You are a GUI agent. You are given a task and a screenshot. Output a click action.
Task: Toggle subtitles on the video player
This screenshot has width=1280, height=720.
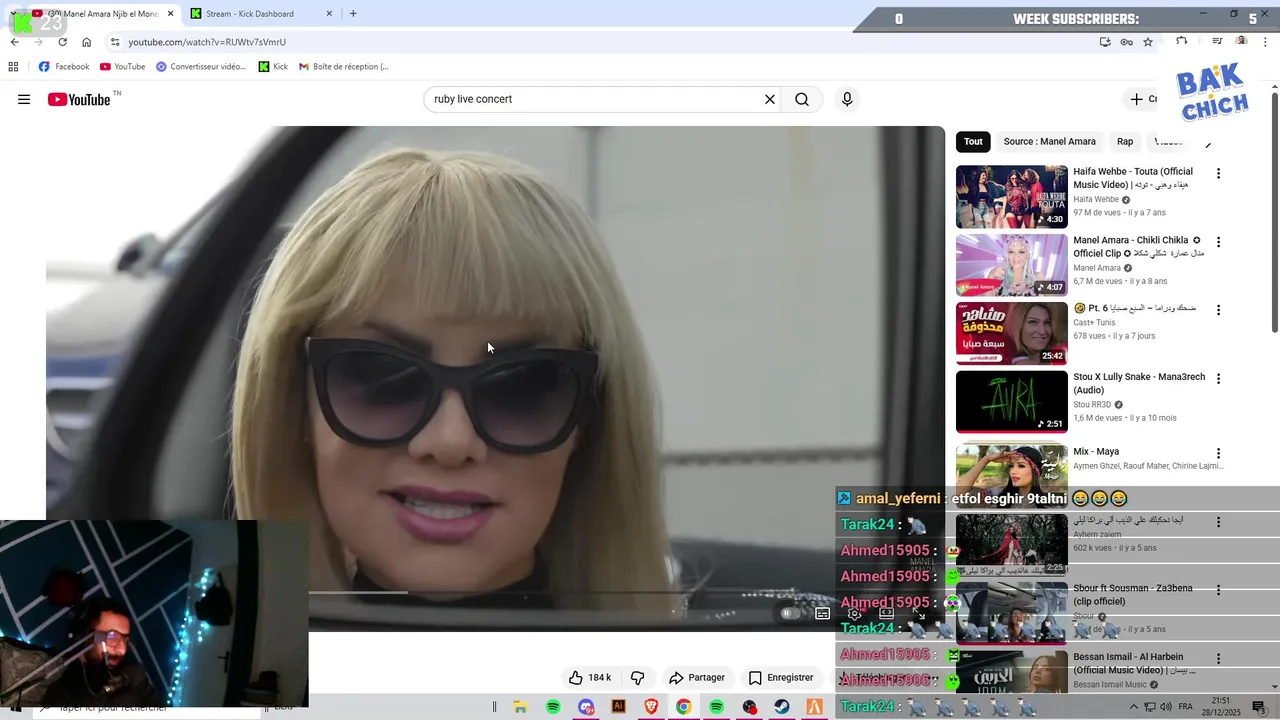tap(822, 613)
